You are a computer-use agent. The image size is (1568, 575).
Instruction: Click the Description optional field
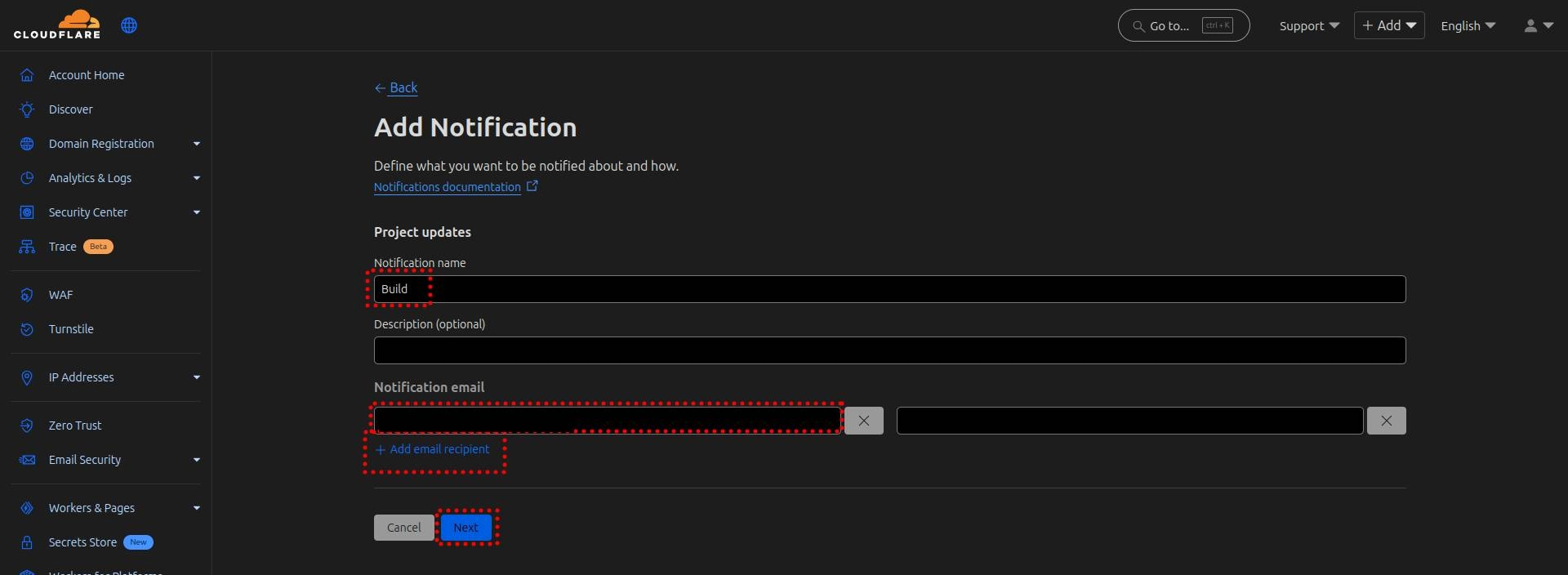point(889,350)
